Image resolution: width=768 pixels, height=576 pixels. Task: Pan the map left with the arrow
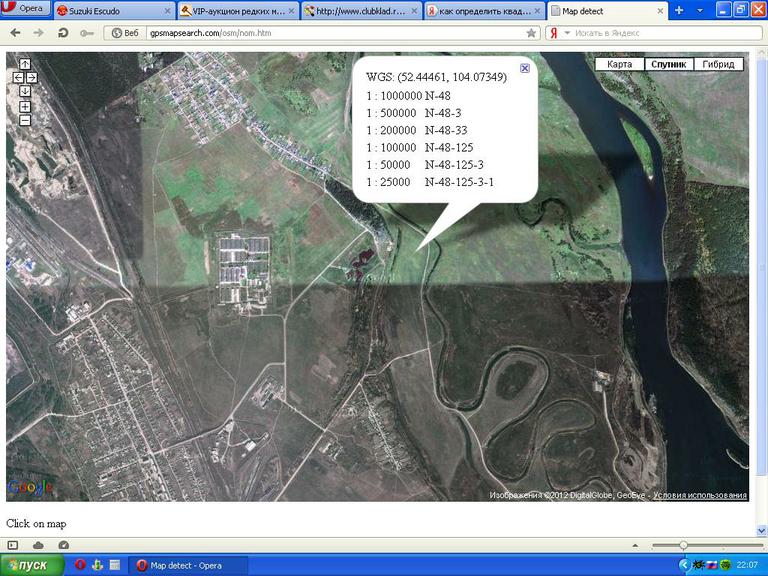(18, 77)
